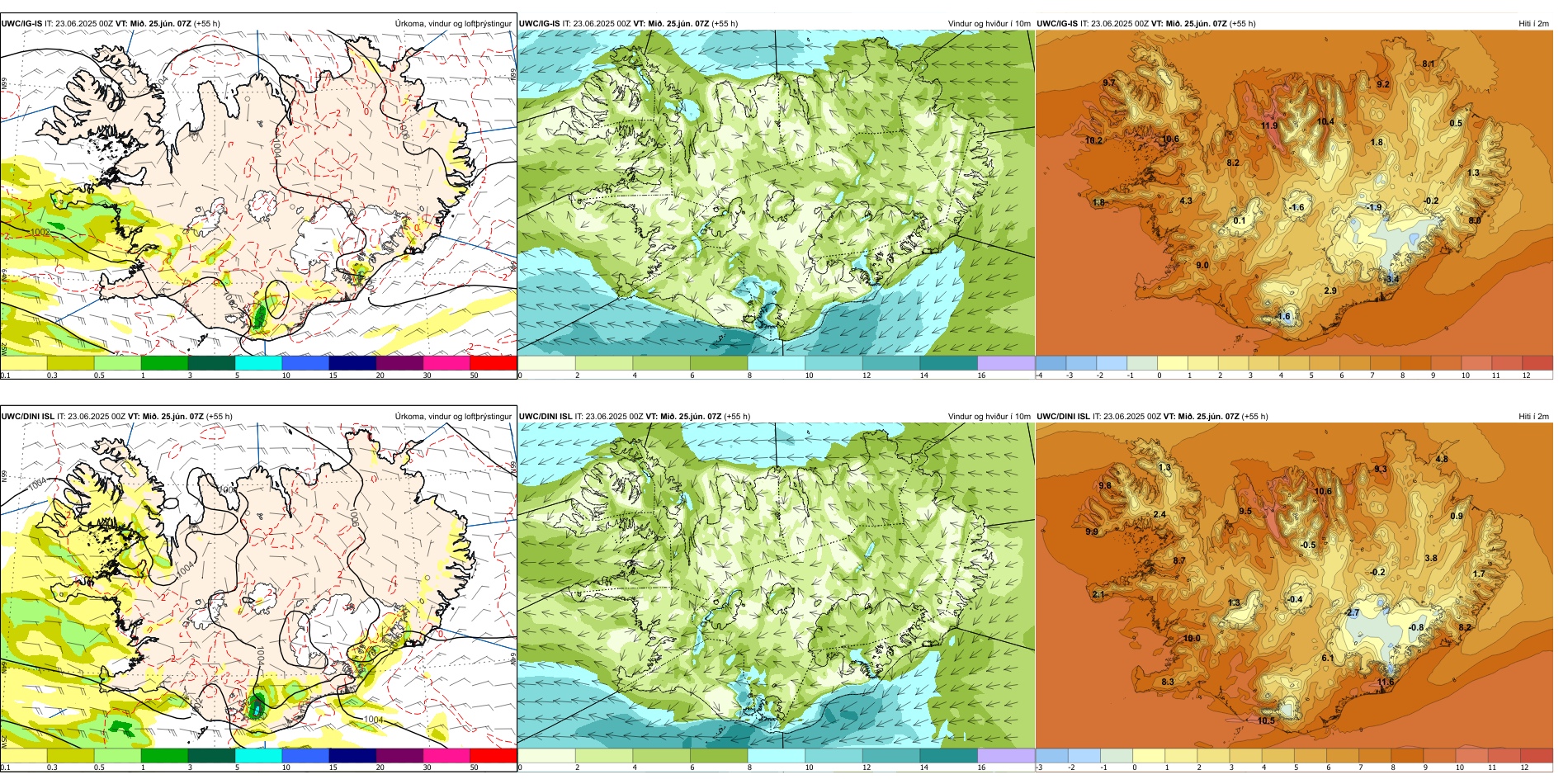Viewport: 1568px width, 784px height.
Task: Click the 9.3 temperature value on DINI ISL map
Action: [x=1381, y=470]
